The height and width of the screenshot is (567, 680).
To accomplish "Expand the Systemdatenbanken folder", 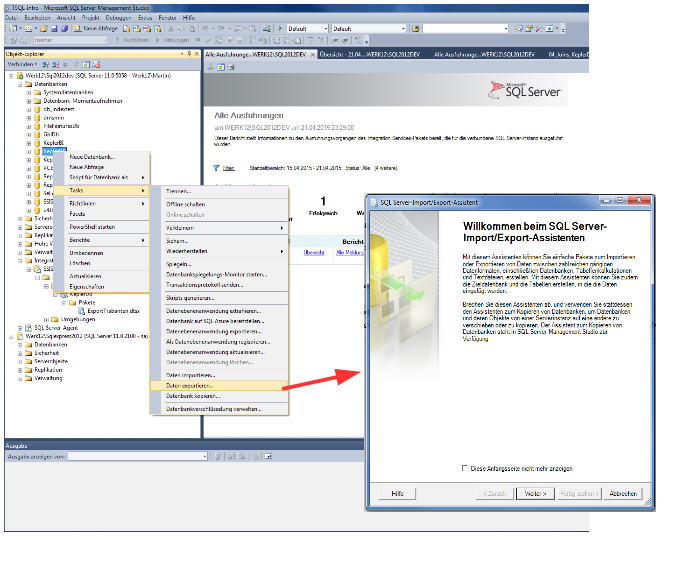I will click(29, 92).
